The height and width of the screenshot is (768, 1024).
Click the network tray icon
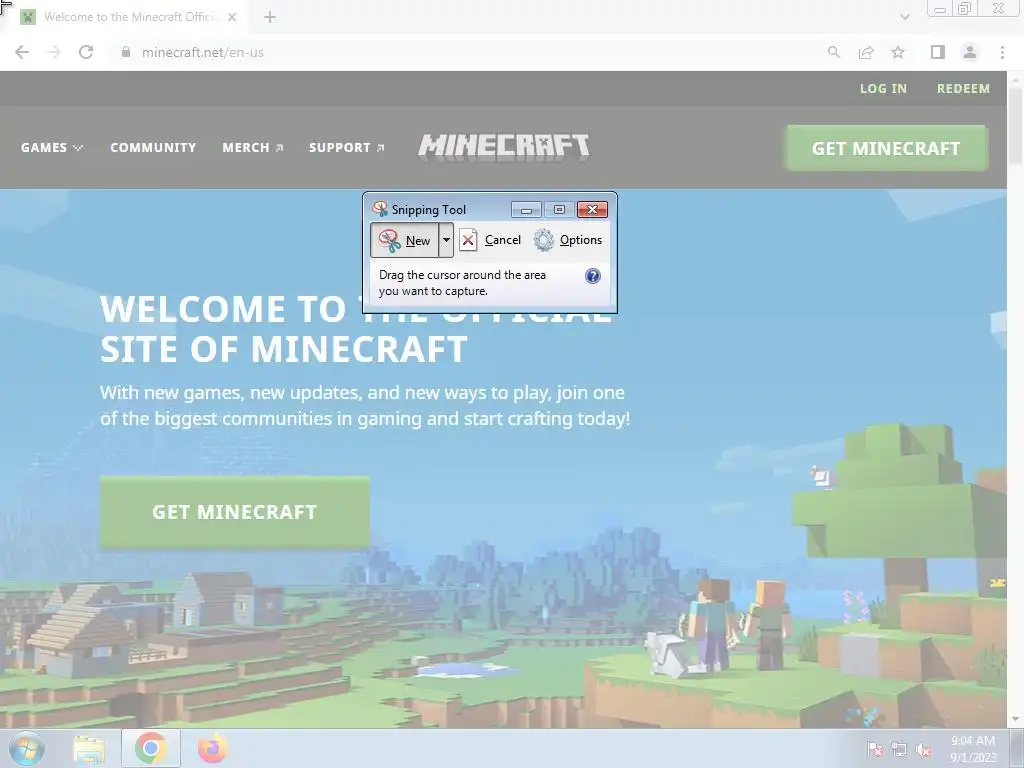[899, 750]
